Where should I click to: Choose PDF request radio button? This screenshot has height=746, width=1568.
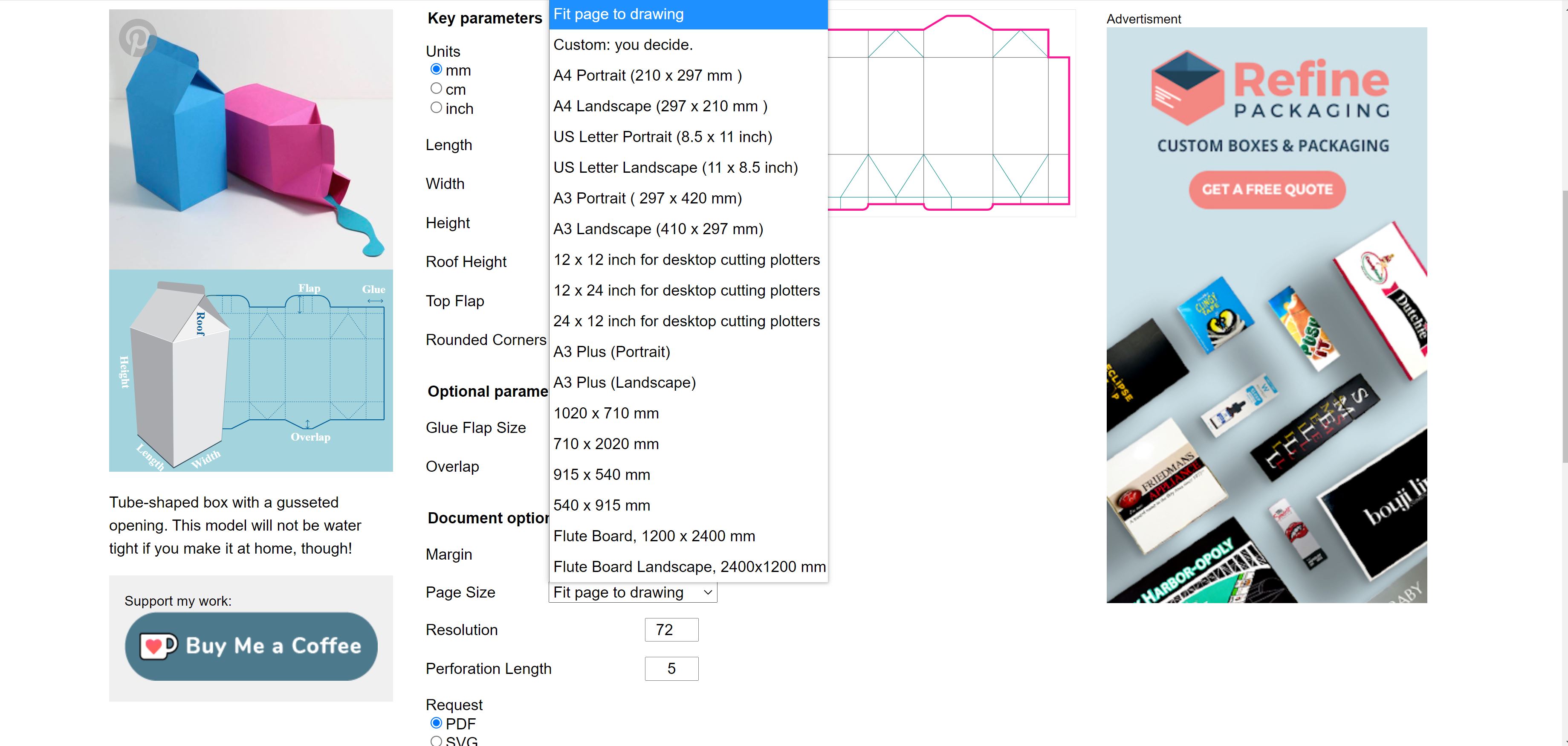tap(436, 723)
